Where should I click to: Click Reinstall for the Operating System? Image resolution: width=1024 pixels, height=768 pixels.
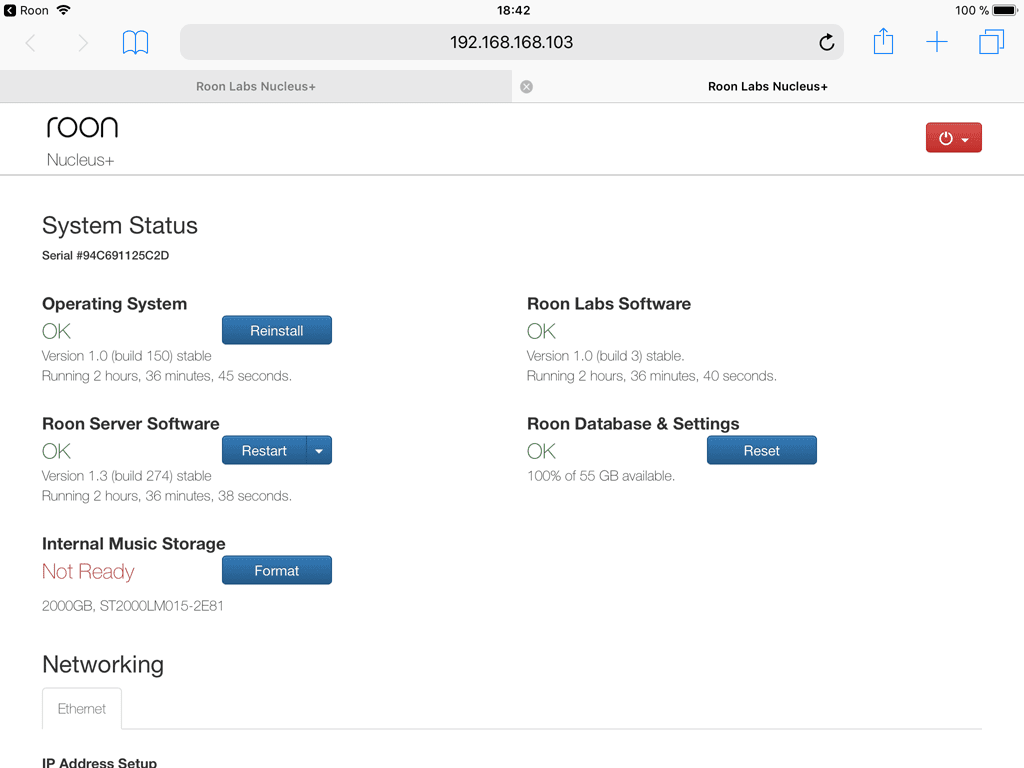tap(277, 330)
